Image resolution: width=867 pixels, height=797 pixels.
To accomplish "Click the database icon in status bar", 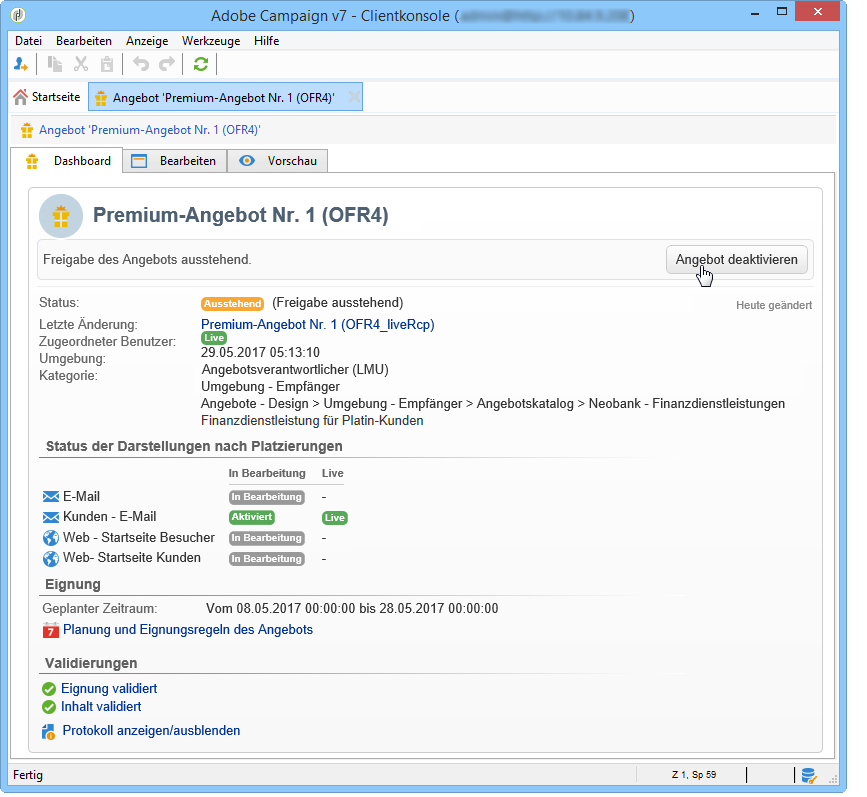I will tap(809, 776).
